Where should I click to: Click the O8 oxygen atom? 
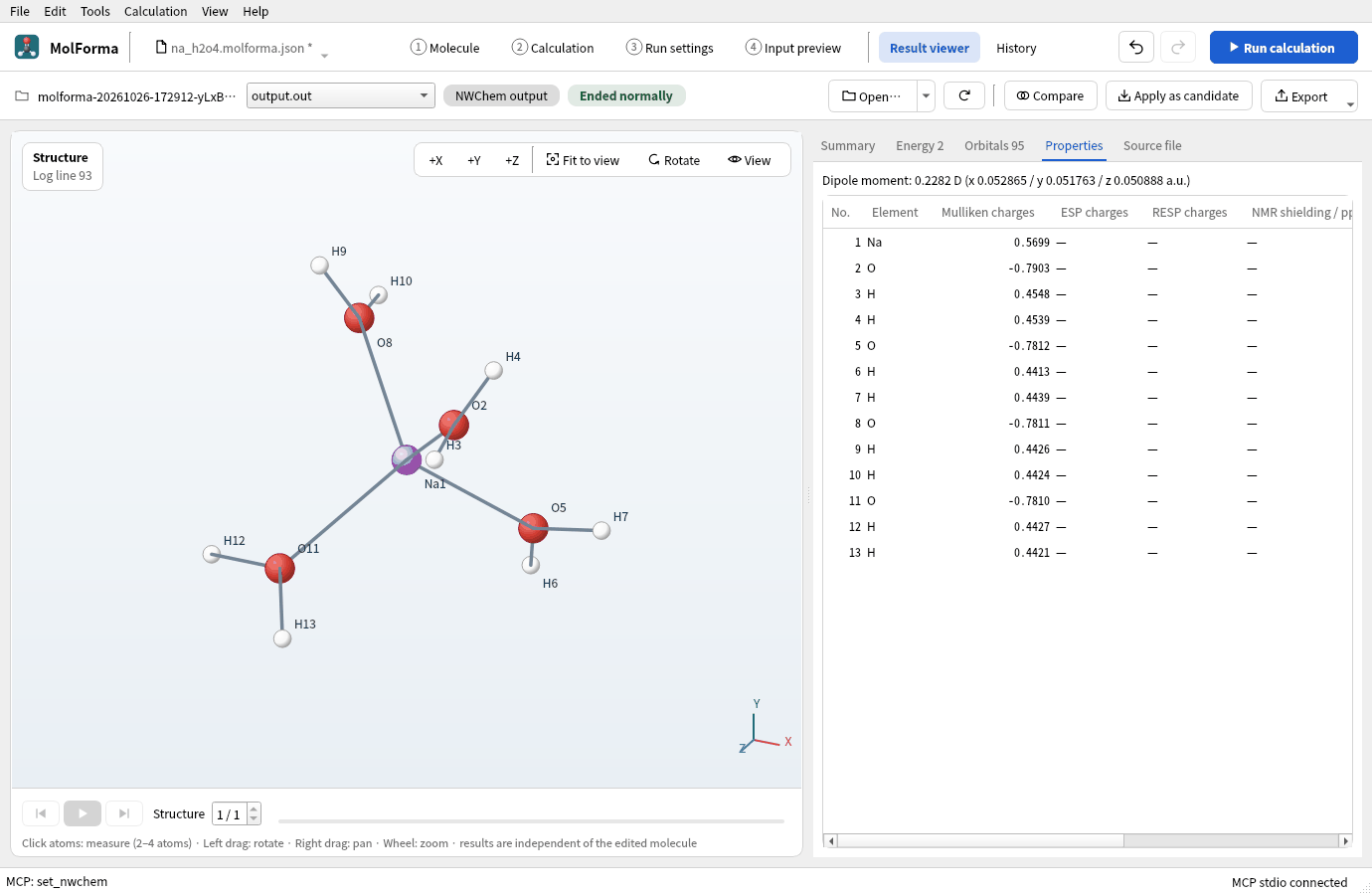click(x=359, y=318)
